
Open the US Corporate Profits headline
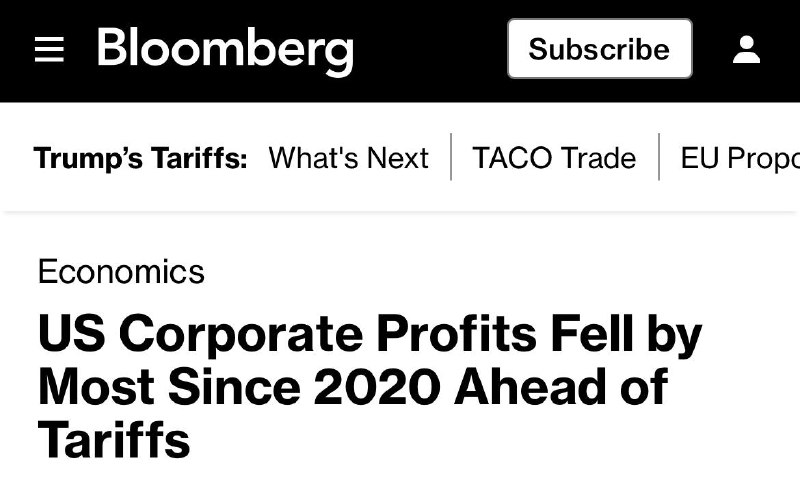370,386
